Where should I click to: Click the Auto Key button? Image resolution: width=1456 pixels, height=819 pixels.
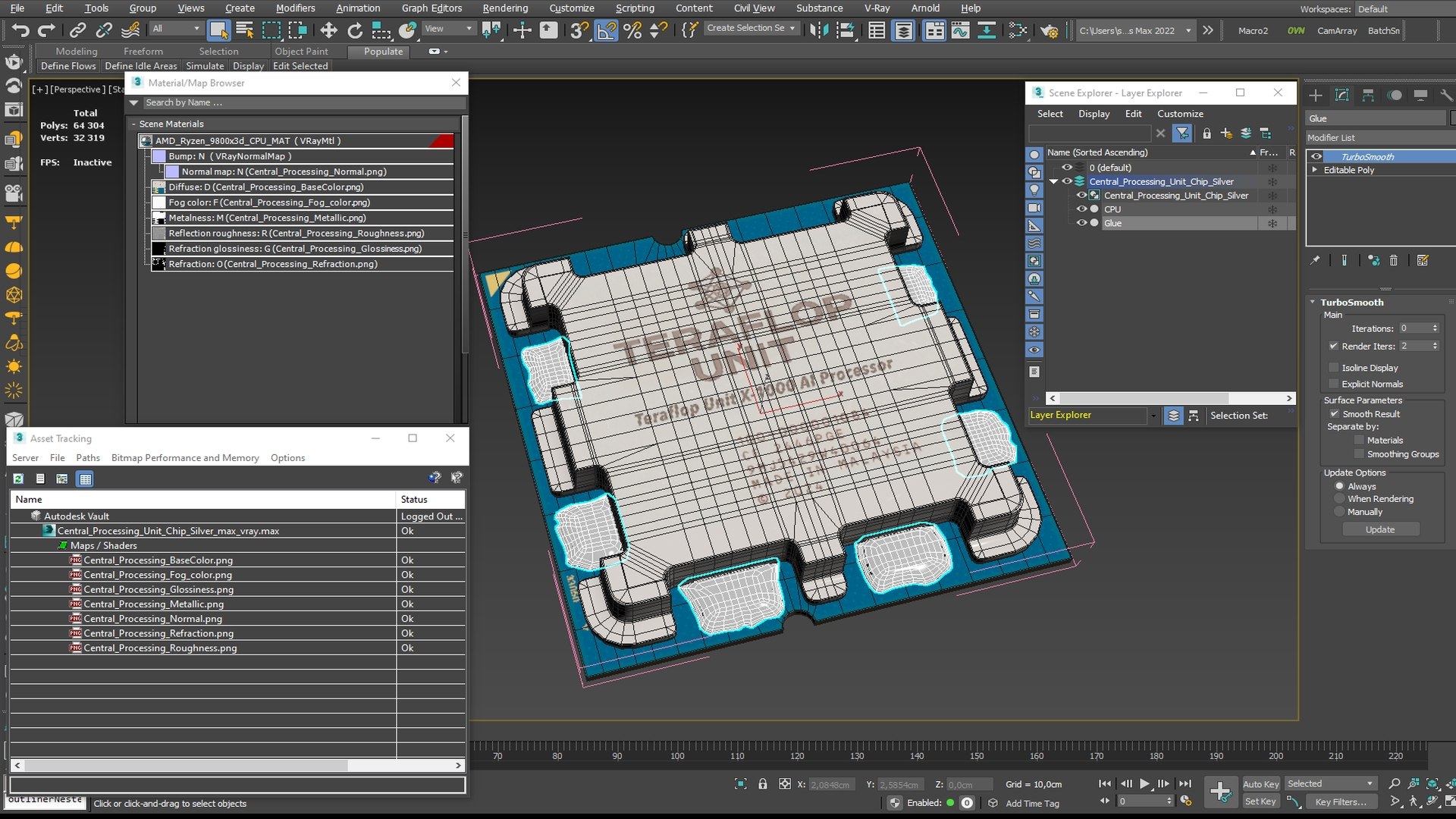[1260, 784]
